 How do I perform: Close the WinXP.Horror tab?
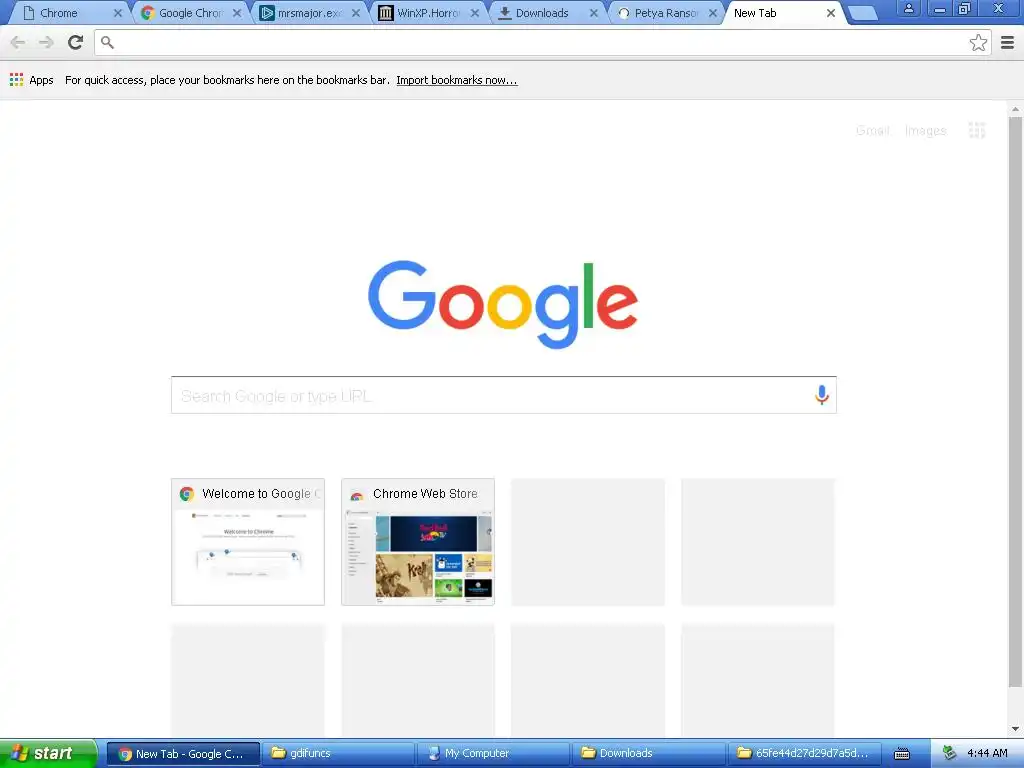(x=475, y=13)
